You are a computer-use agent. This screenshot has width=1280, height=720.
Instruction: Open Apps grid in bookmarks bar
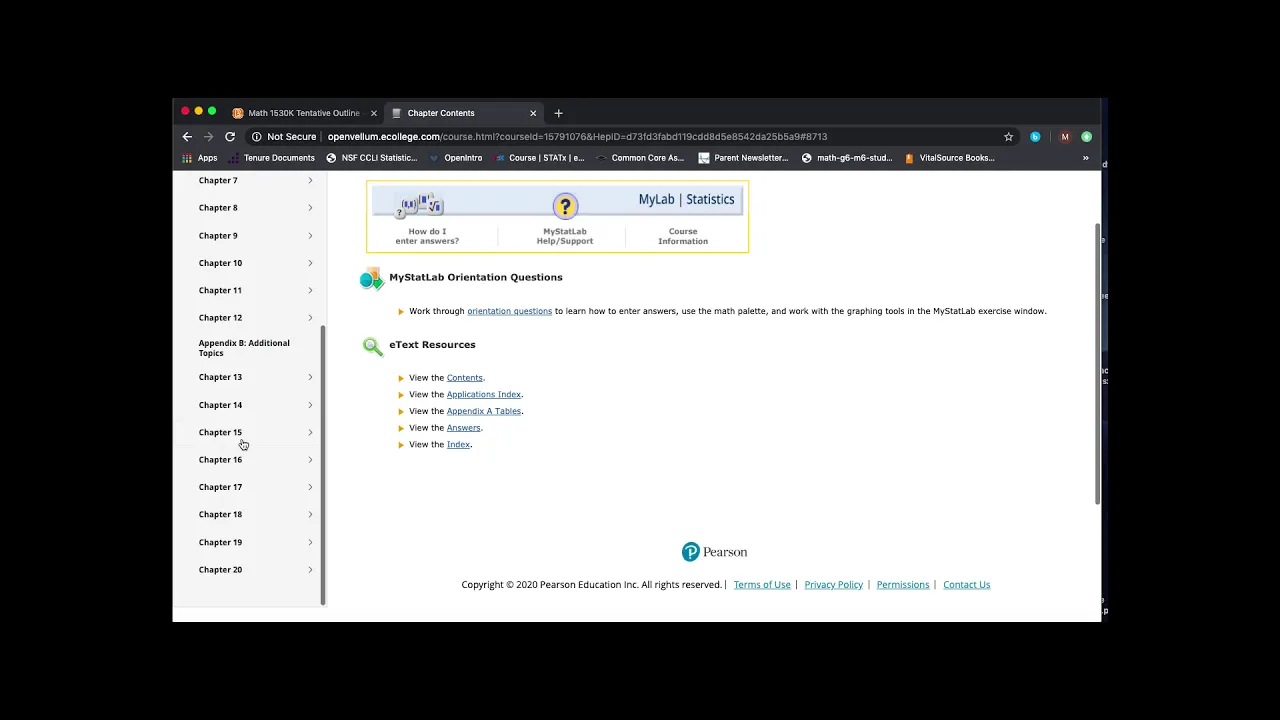click(x=200, y=158)
